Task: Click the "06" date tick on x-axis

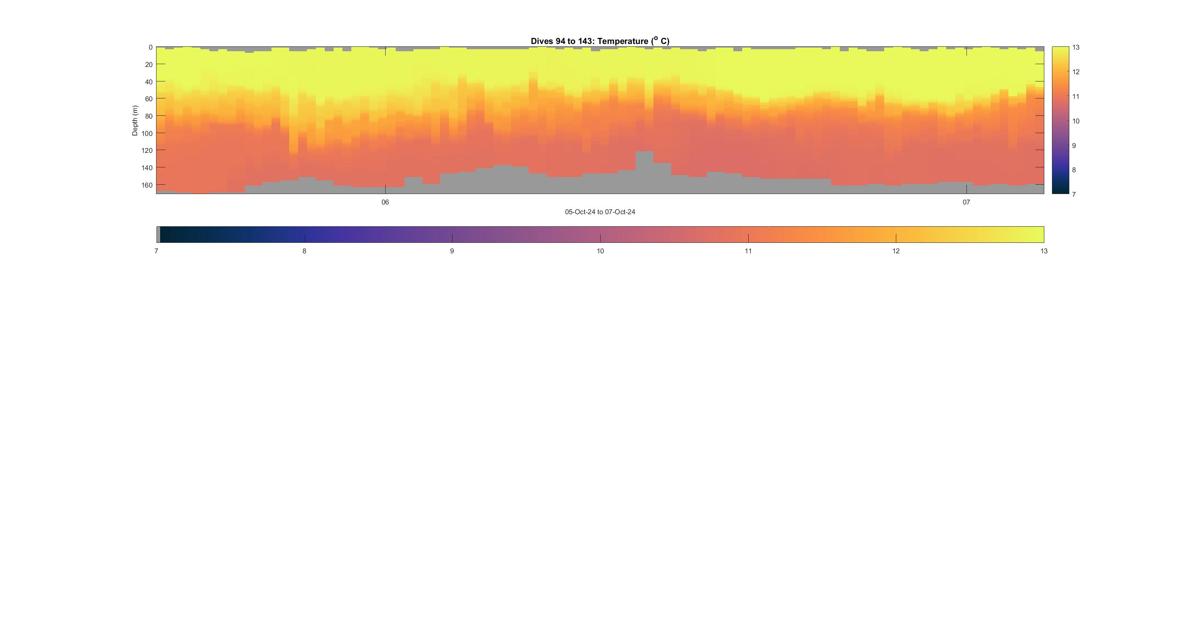Action: tap(385, 202)
